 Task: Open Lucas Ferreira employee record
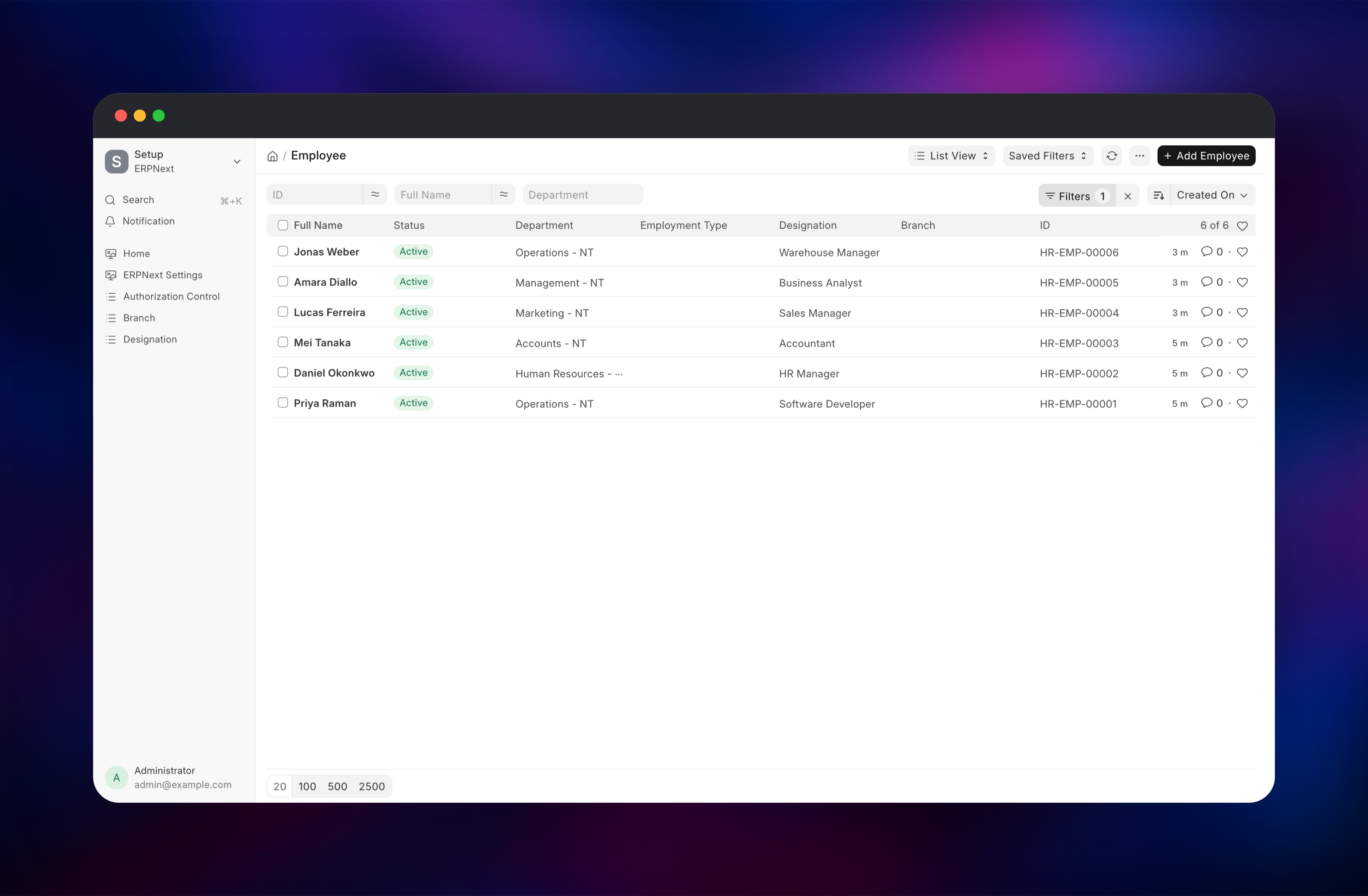point(329,312)
